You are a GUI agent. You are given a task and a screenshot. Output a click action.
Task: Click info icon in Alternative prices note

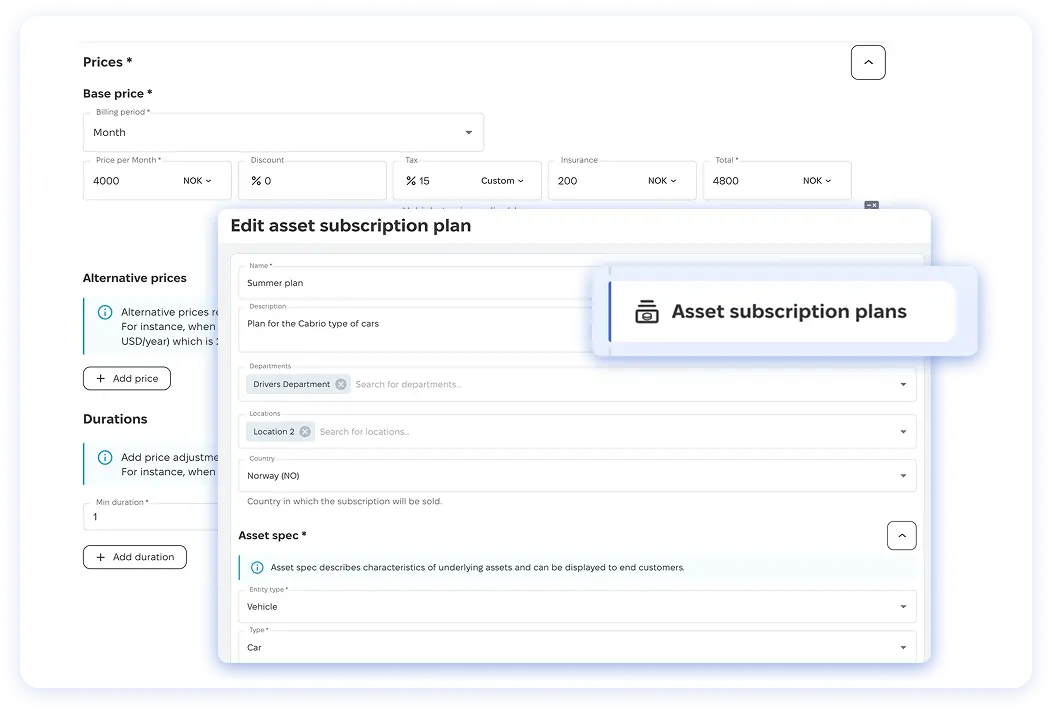pos(105,313)
